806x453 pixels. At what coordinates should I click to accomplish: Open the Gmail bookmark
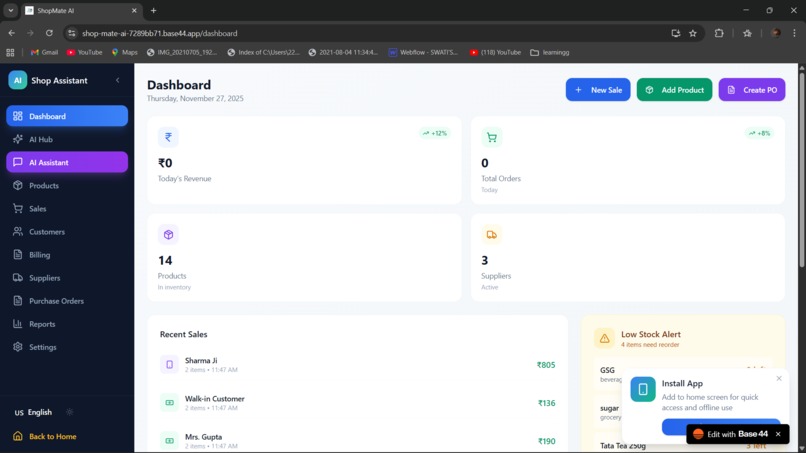point(44,52)
